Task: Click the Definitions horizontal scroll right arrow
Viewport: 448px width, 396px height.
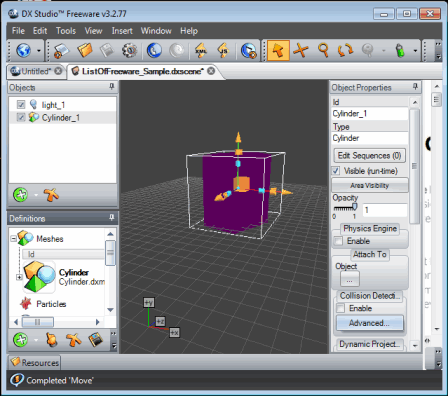Action: [98, 322]
